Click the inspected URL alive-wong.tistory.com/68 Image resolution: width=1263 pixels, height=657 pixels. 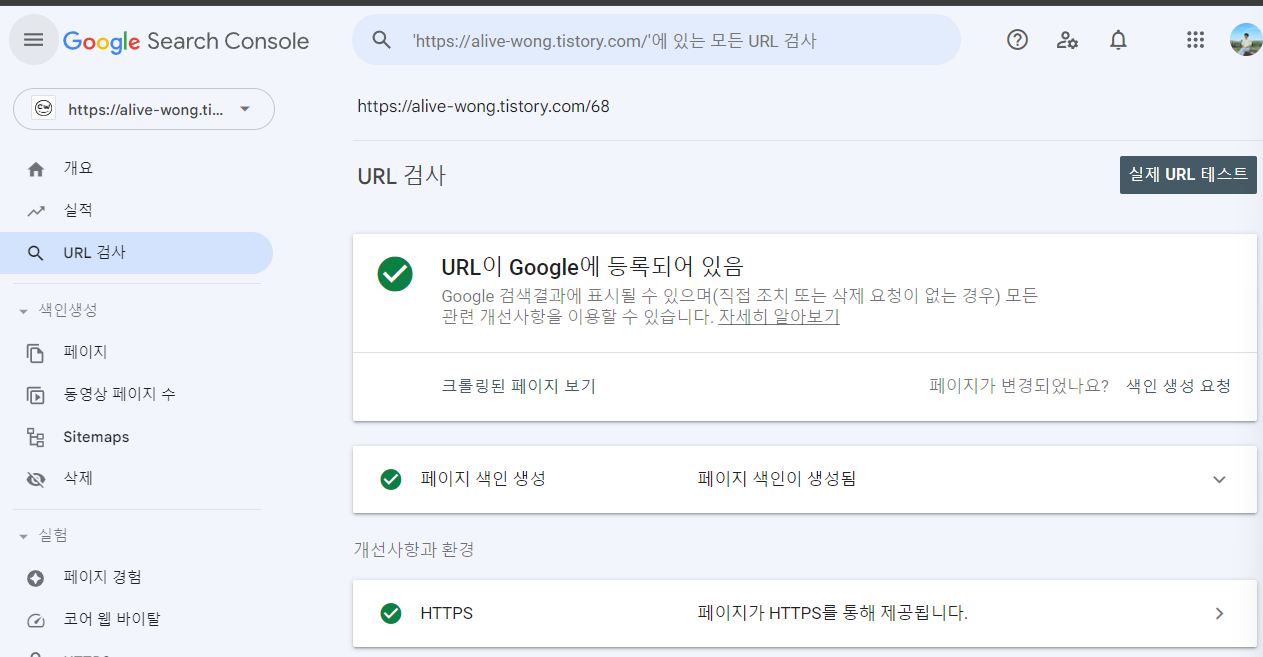coord(483,106)
